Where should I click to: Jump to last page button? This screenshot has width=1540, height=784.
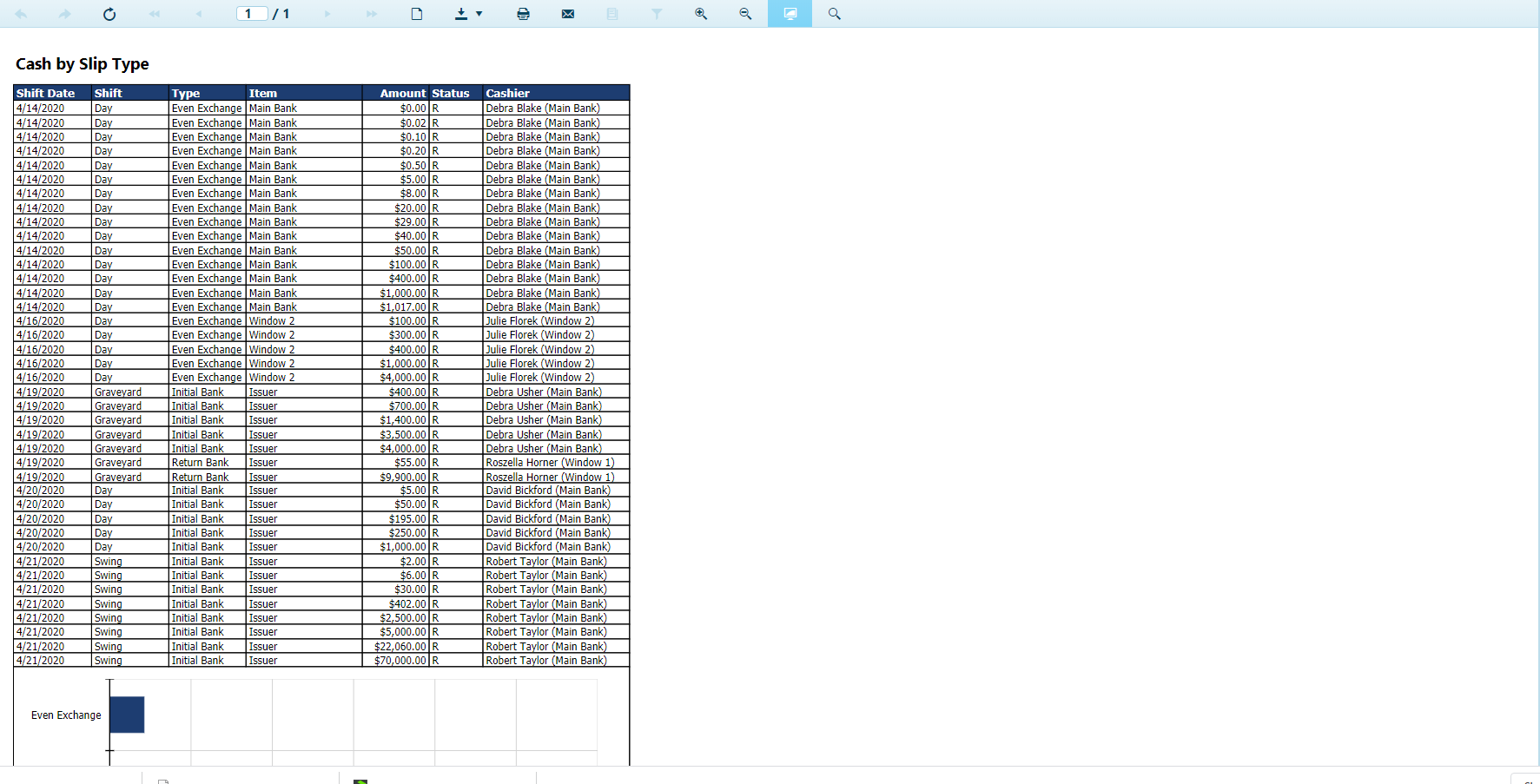pyautogui.click(x=372, y=14)
